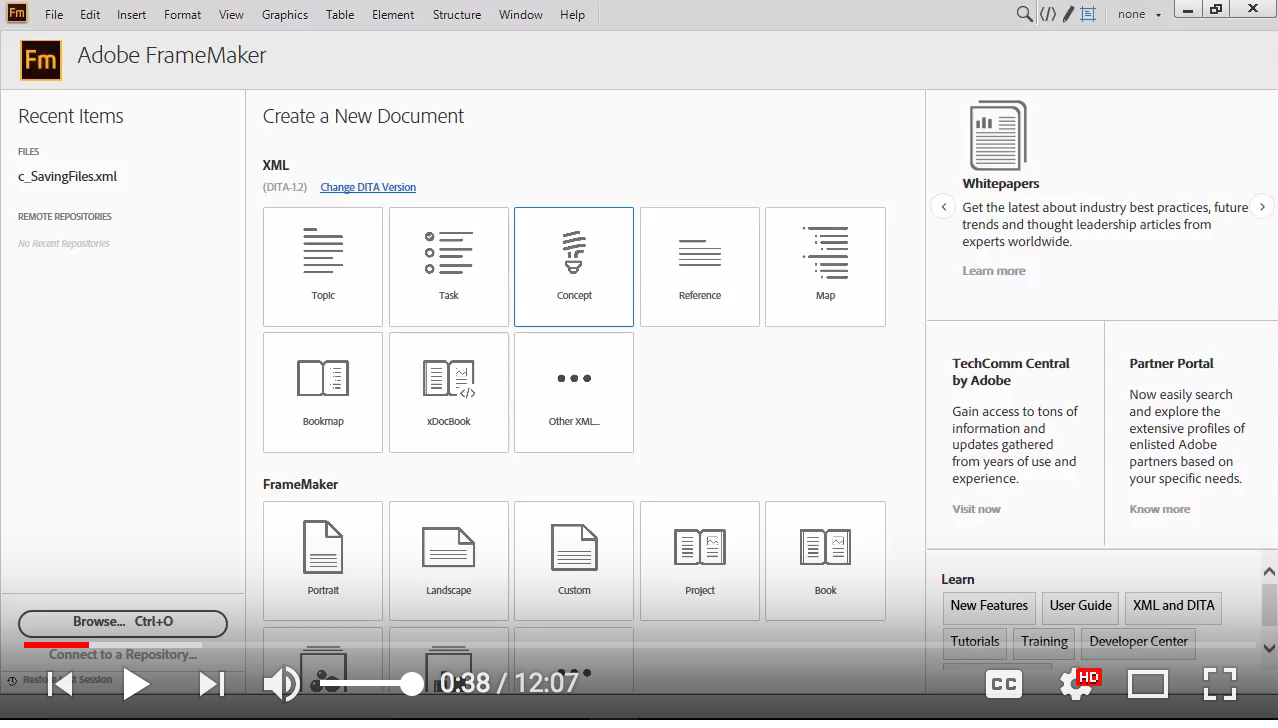This screenshot has width=1278, height=728.
Task: Create a new DITA Map
Action: [x=825, y=266]
